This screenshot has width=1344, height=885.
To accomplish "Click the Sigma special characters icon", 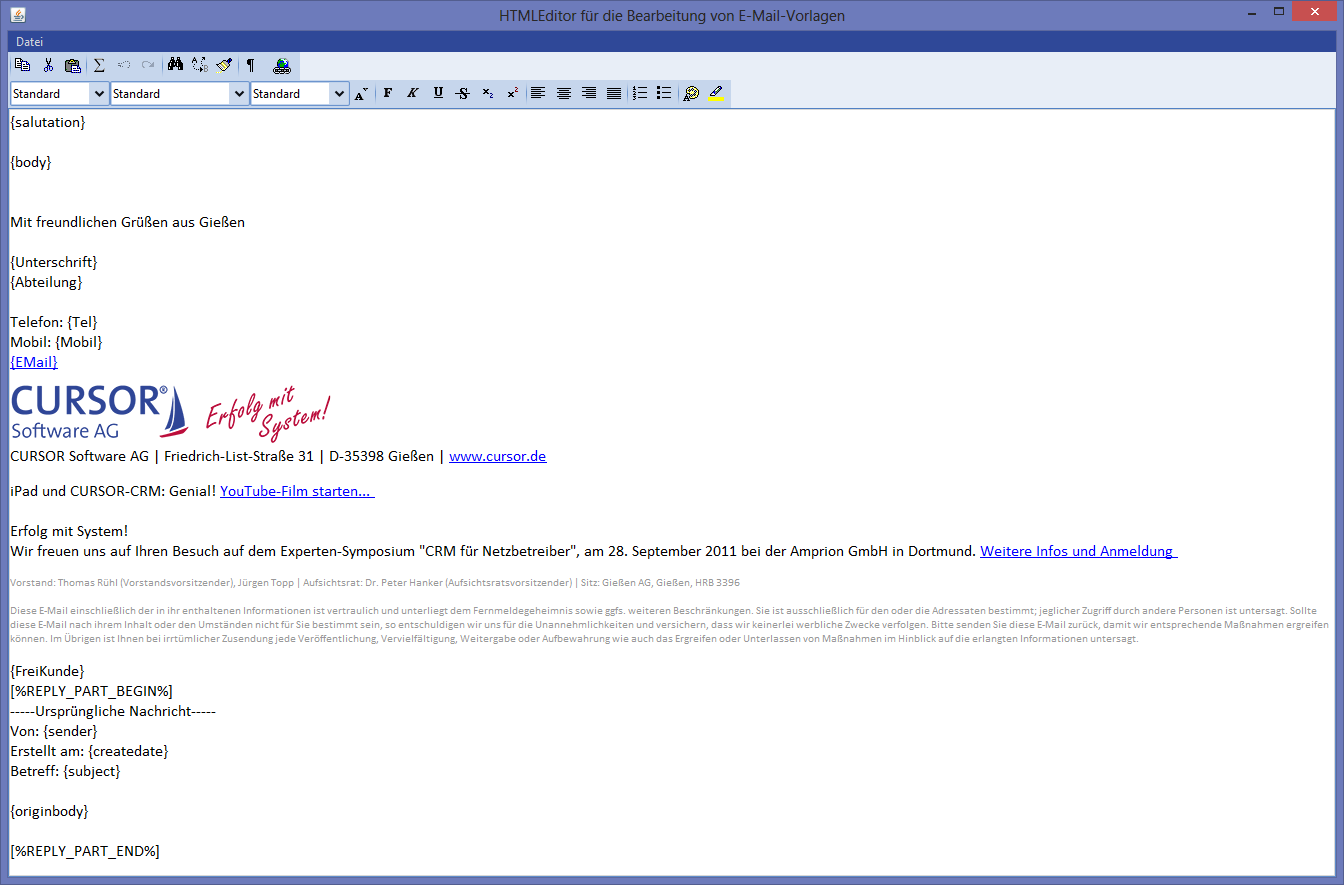I will pos(99,66).
